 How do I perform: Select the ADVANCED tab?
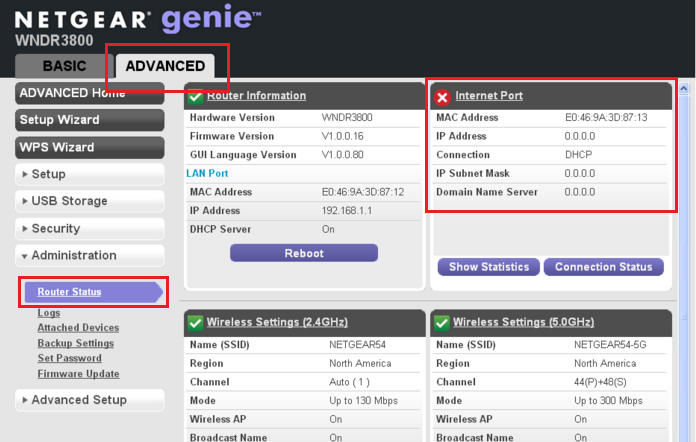pos(165,66)
